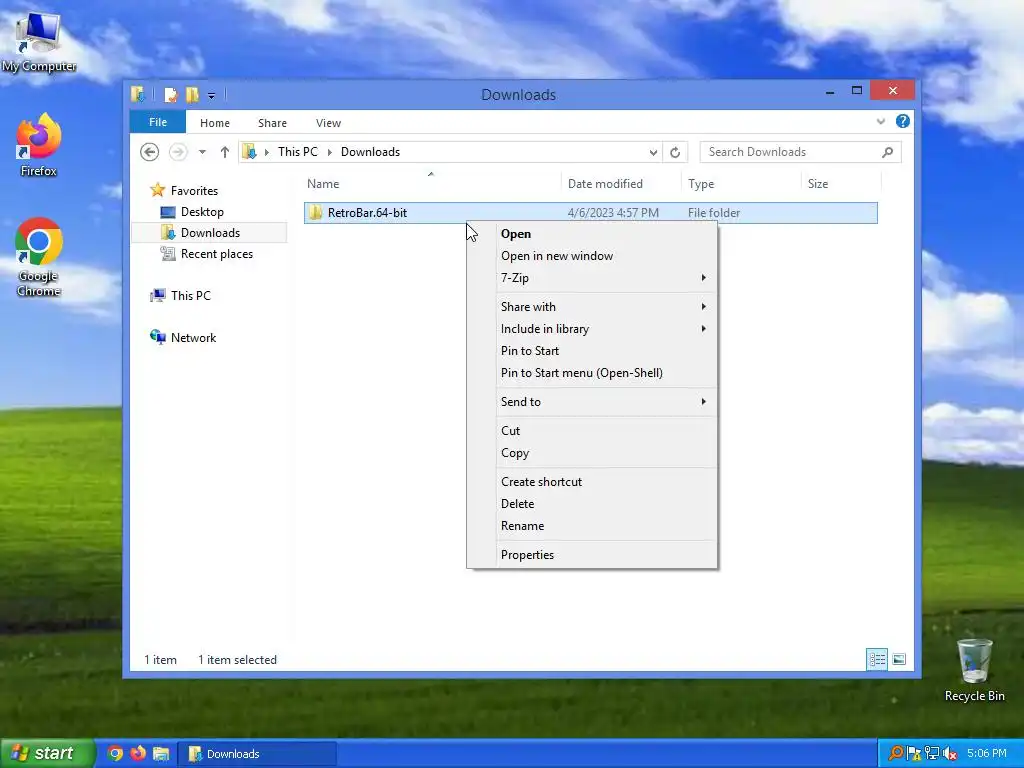Switch to the View ribbon tab
This screenshot has width=1024, height=768.
coord(328,123)
